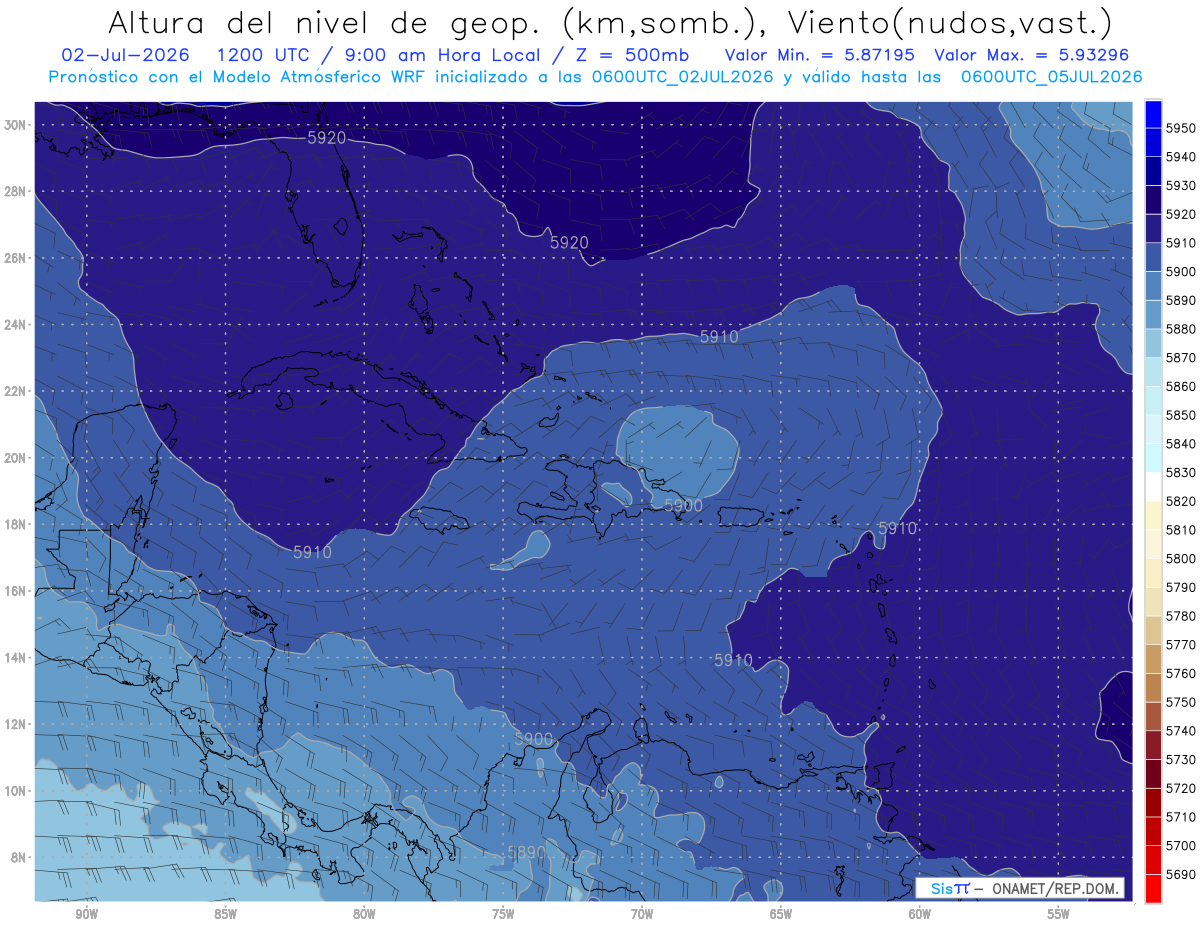Click the level label 'Z = 500mb'

coord(627,55)
